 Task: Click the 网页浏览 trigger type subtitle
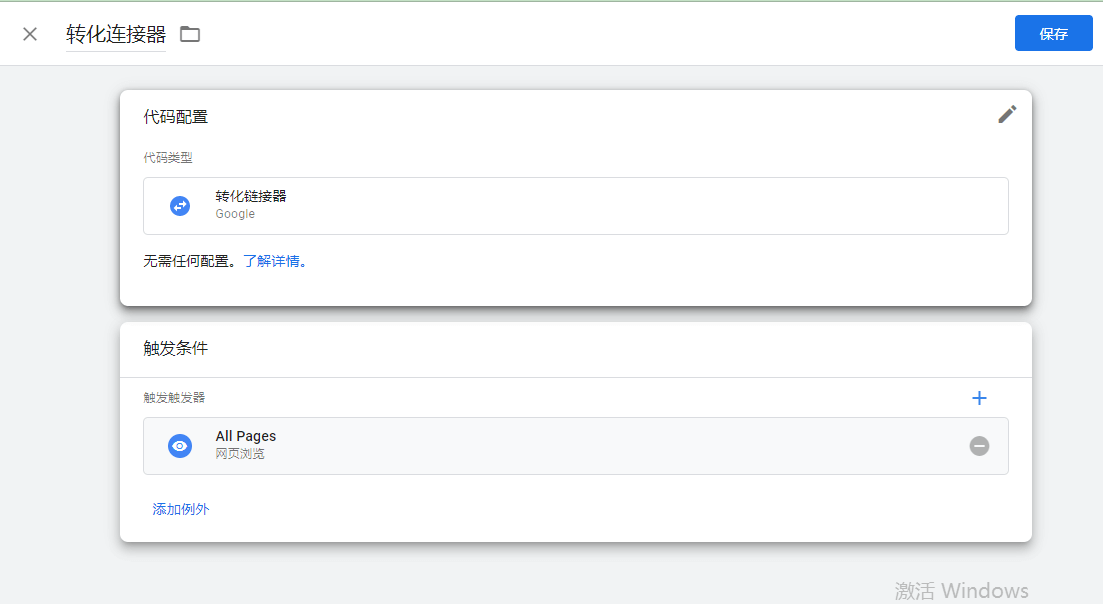(x=240, y=454)
